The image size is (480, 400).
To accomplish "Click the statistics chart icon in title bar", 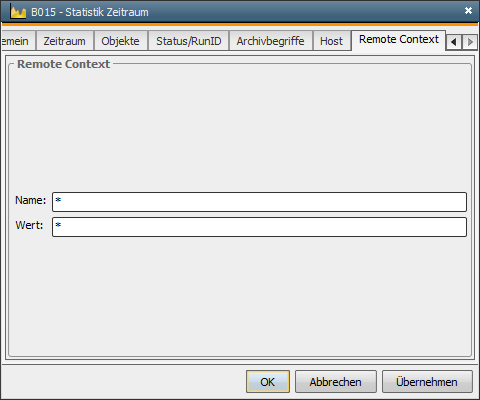I will [x=18, y=12].
